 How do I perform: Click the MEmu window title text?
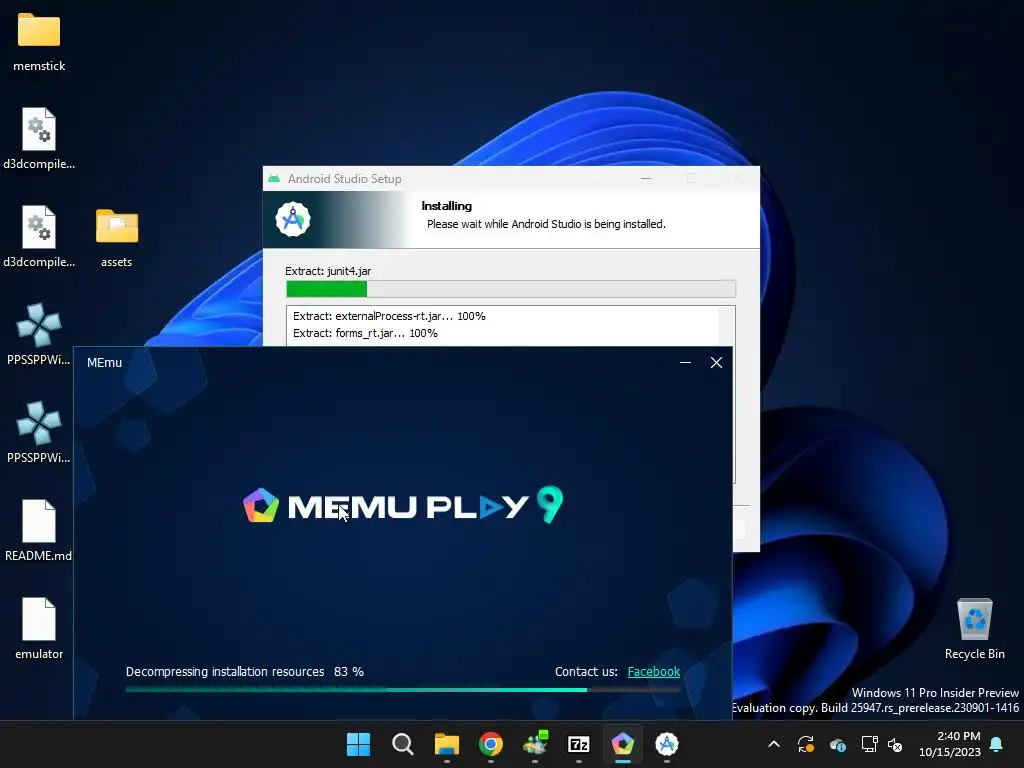click(x=104, y=362)
